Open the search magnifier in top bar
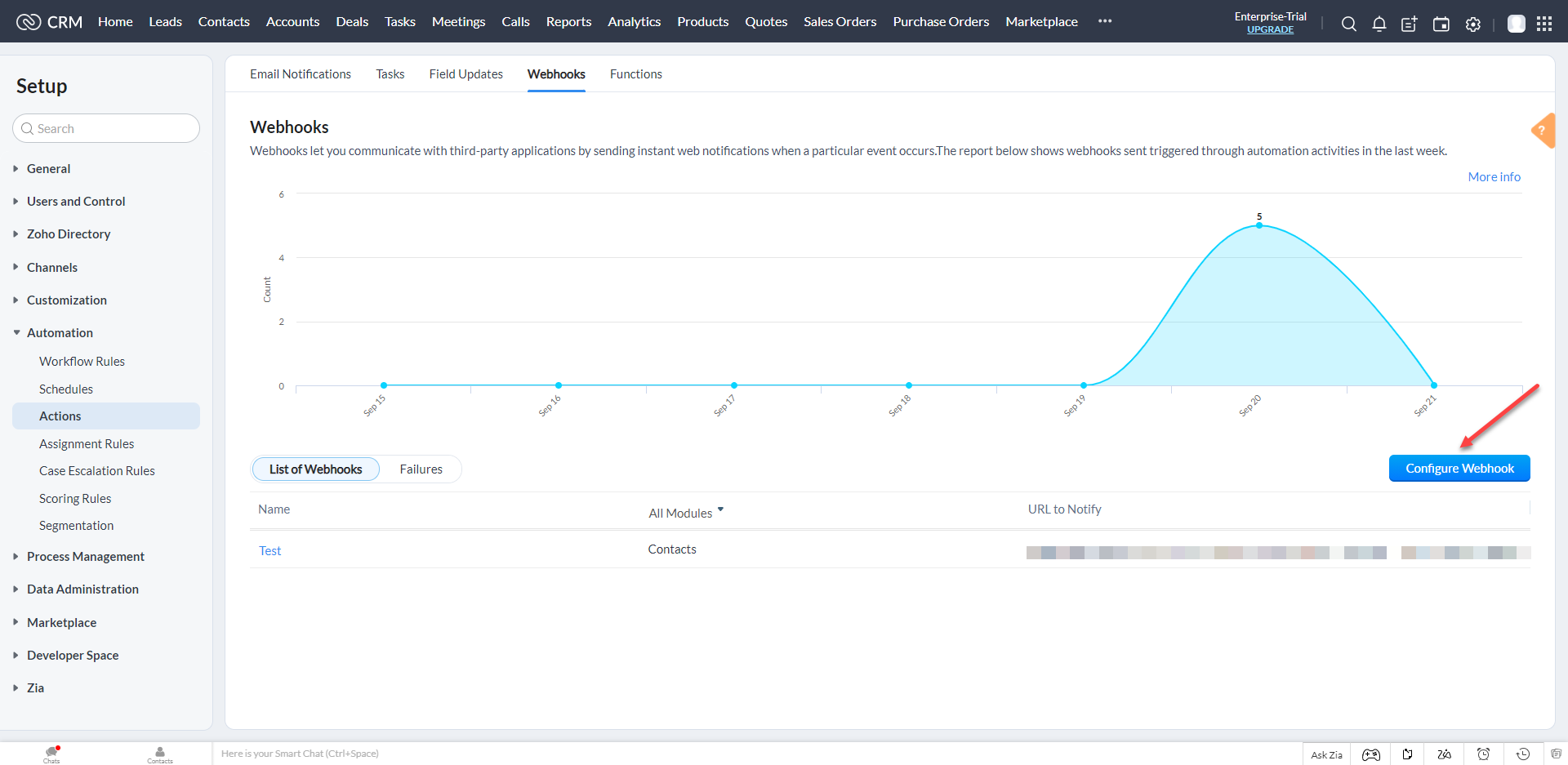The image size is (1568, 765). [x=1348, y=24]
